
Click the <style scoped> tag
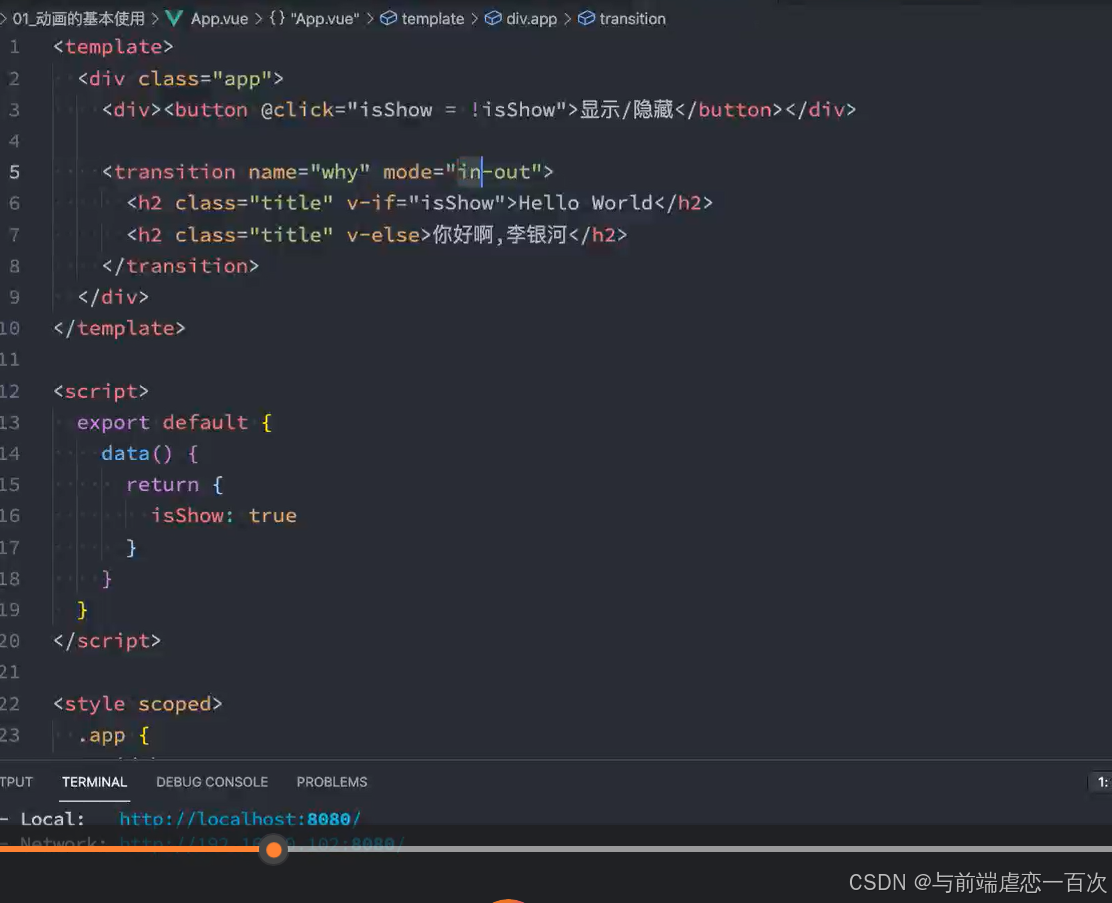[138, 704]
